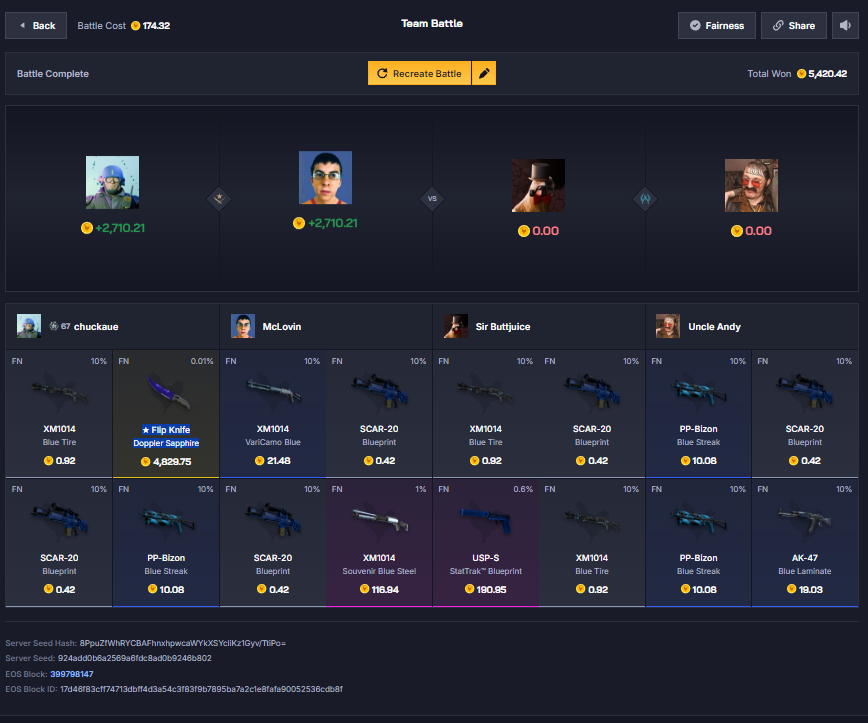Click the Server Seed Hash value

[x=183, y=643]
